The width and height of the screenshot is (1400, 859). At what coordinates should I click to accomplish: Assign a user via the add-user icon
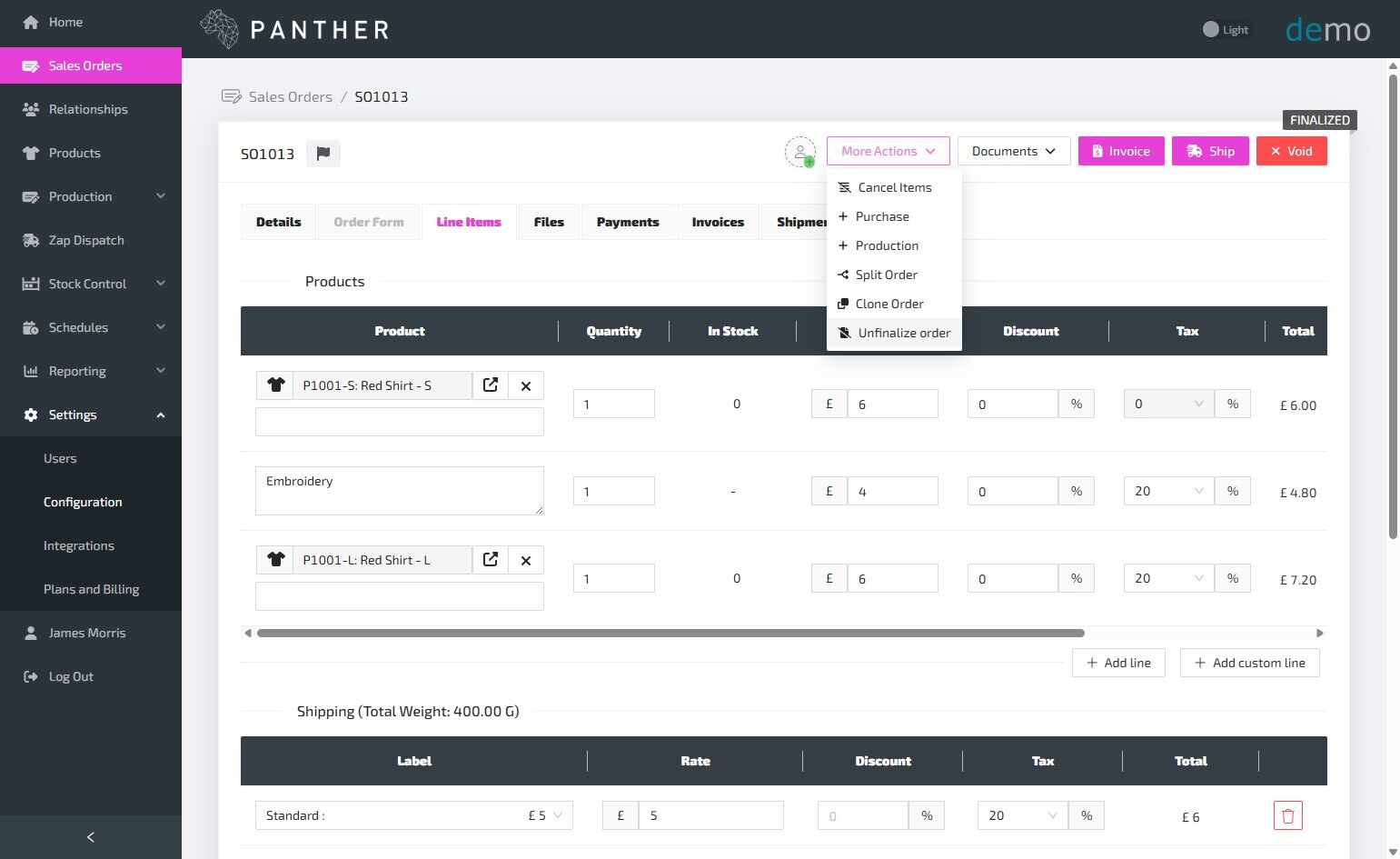[800, 153]
